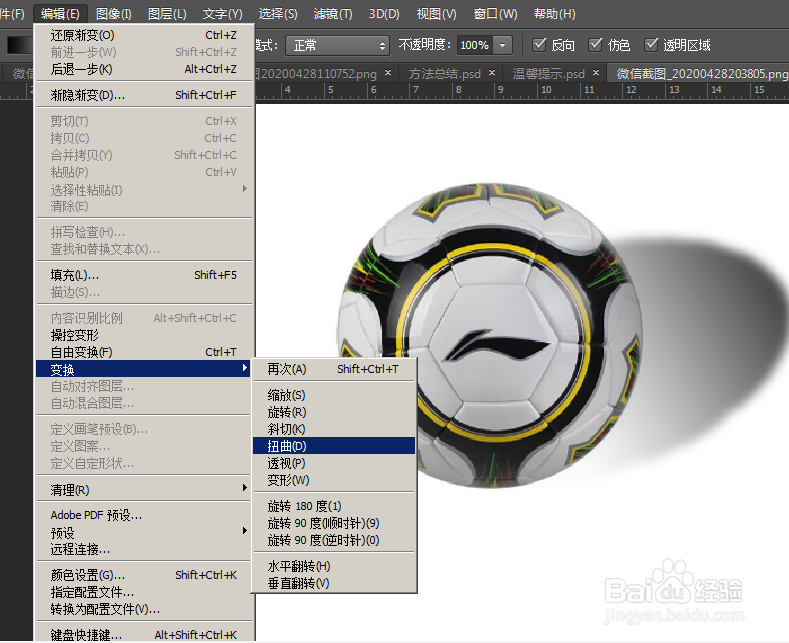Open the 文字(Y) menu

(222, 14)
